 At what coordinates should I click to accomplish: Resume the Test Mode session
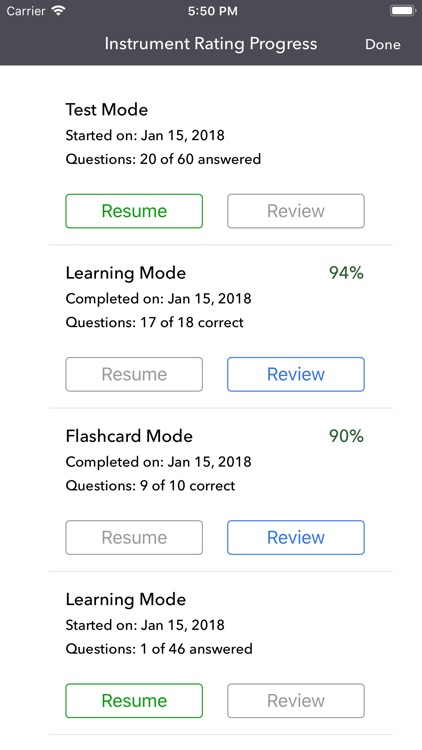click(134, 211)
